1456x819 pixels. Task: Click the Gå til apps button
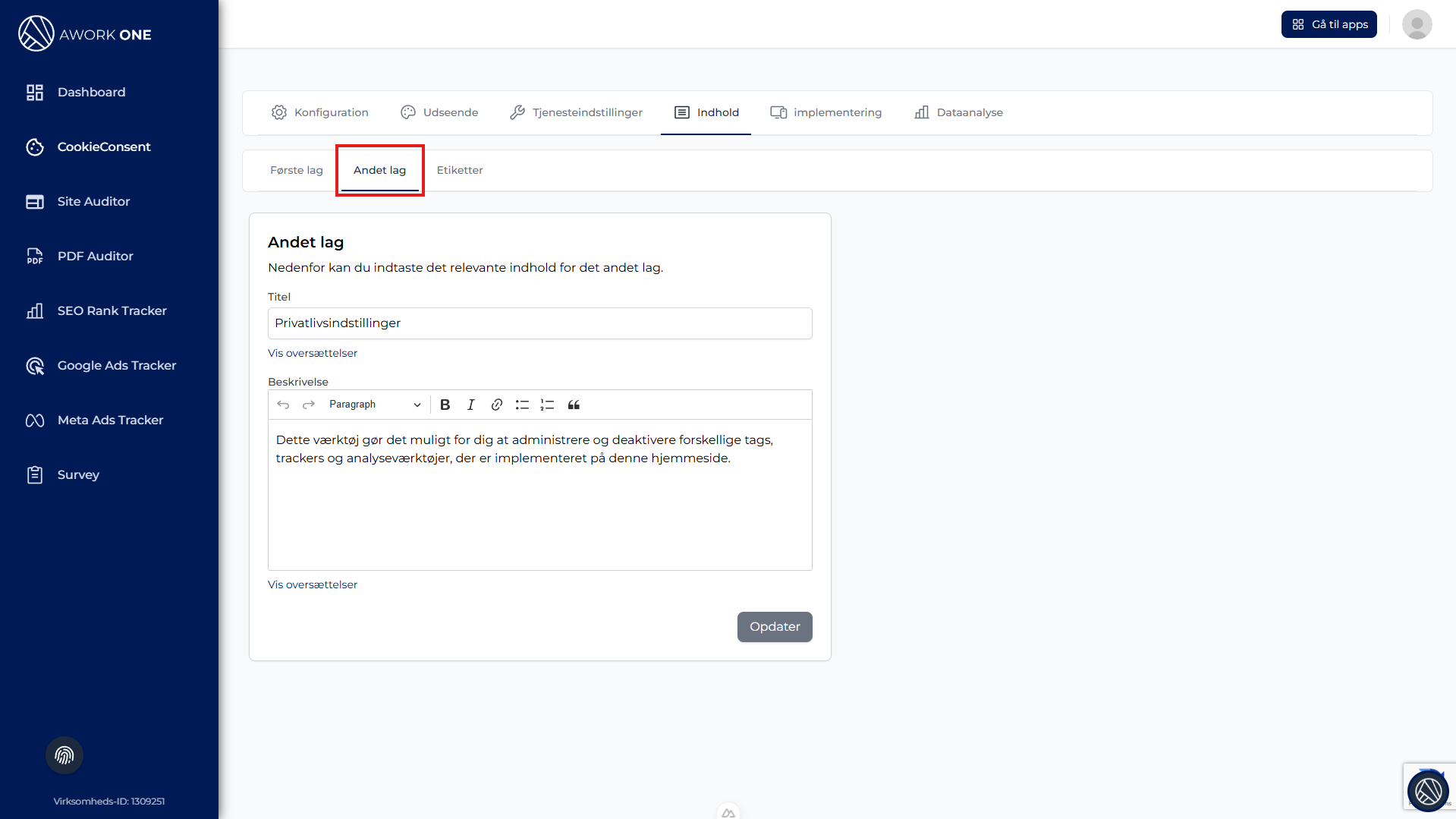point(1329,24)
